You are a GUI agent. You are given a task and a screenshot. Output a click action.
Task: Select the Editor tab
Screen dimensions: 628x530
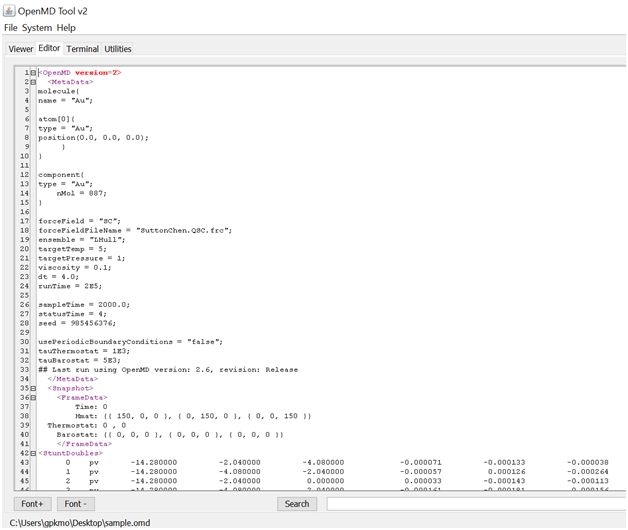pos(49,48)
